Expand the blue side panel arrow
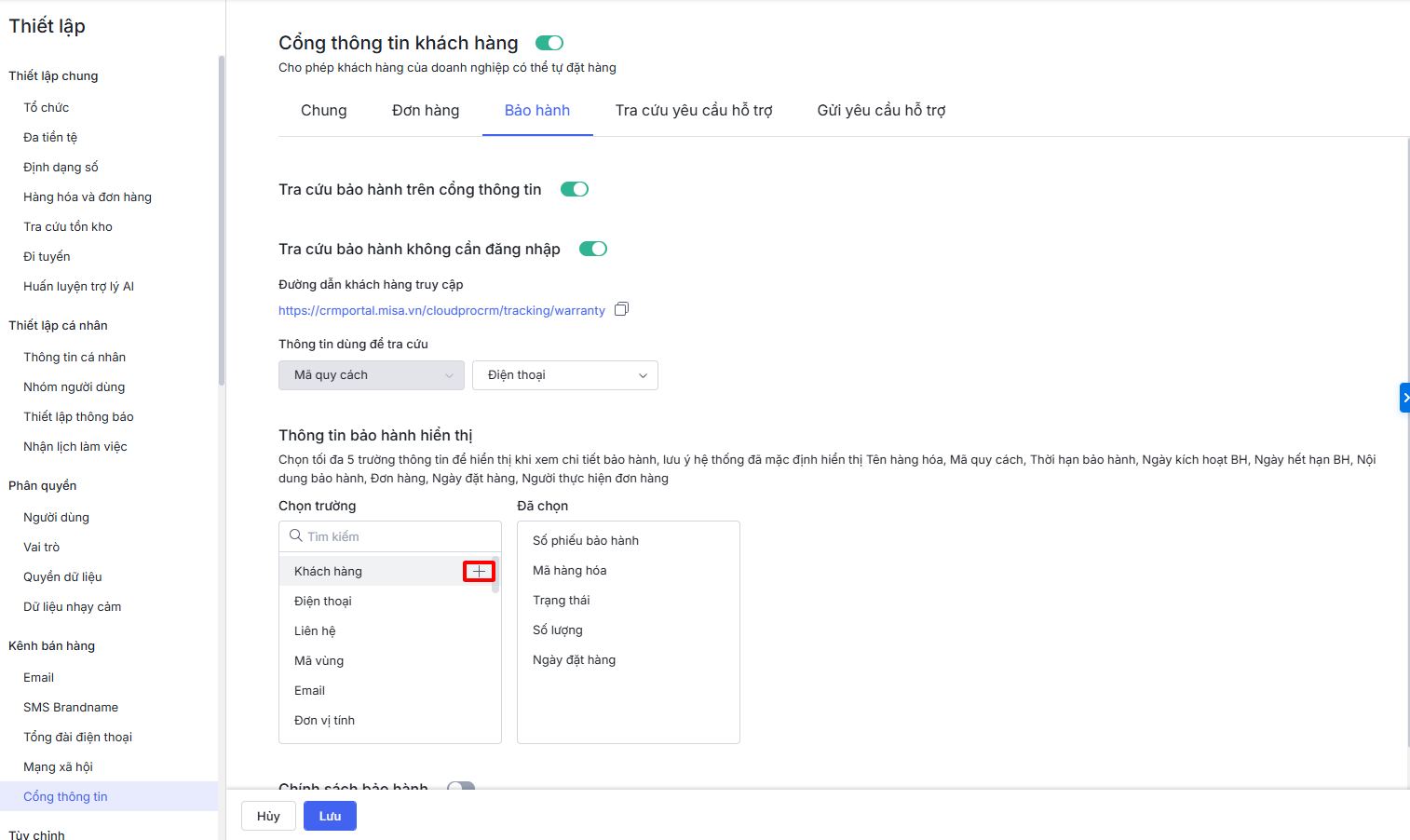This screenshot has width=1410, height=840. (1404, 398)
